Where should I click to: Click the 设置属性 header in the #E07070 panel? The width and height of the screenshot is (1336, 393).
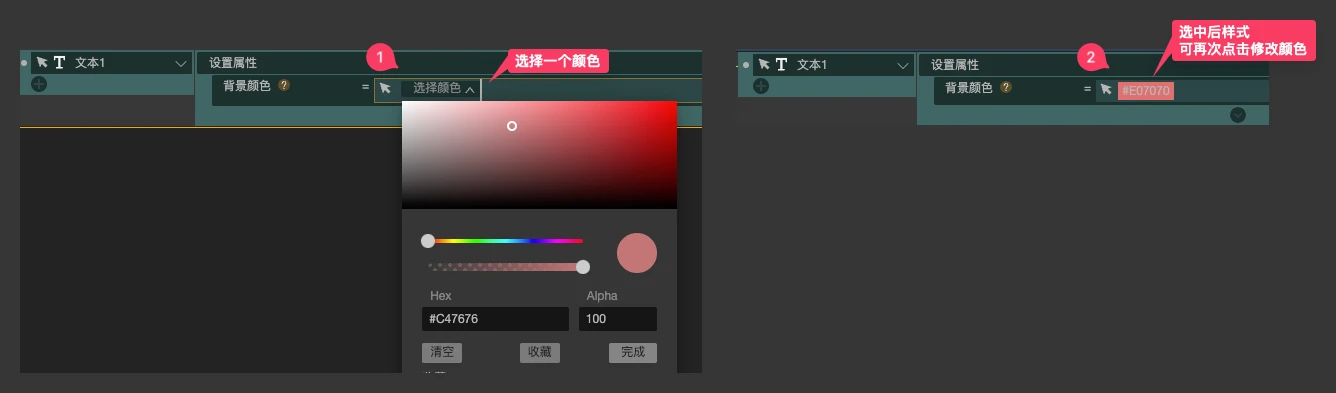pos(955,65)
